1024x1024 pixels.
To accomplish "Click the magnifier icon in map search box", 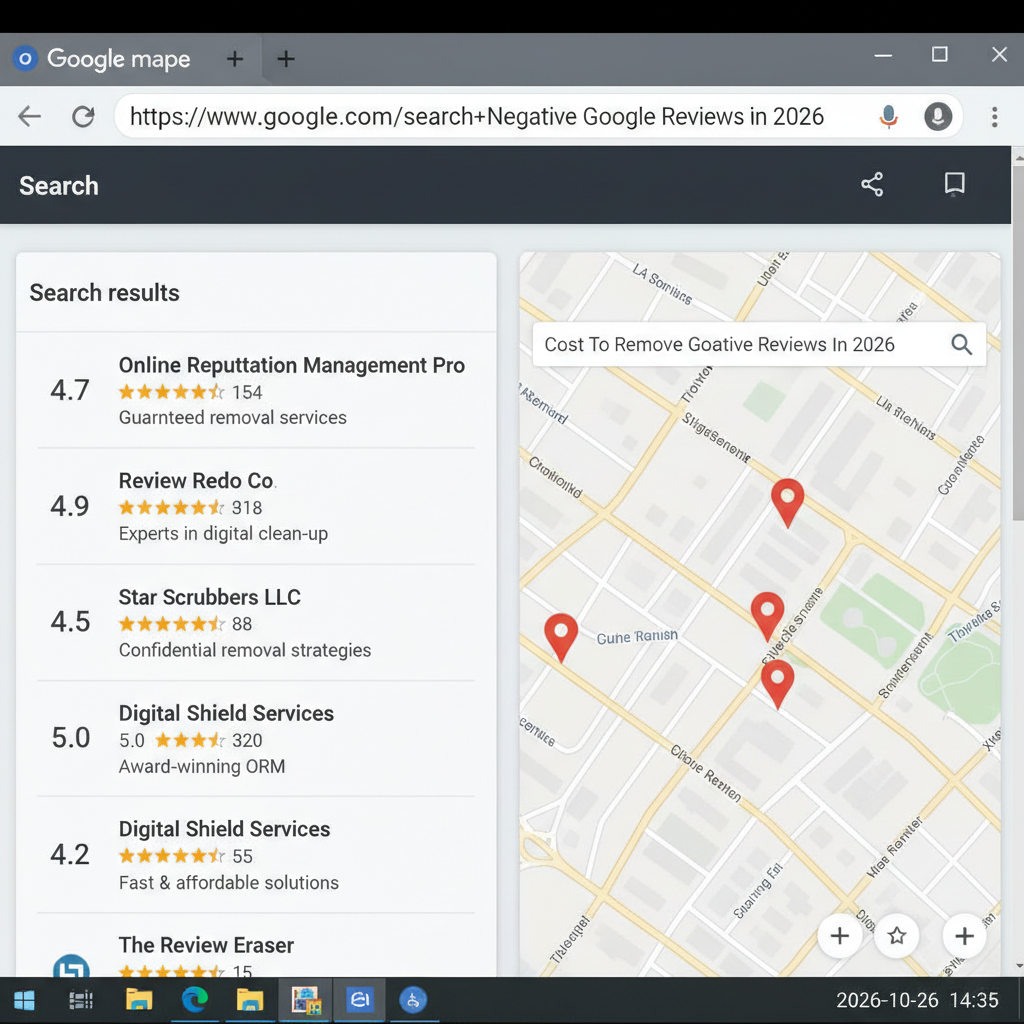I will (961, 344).
